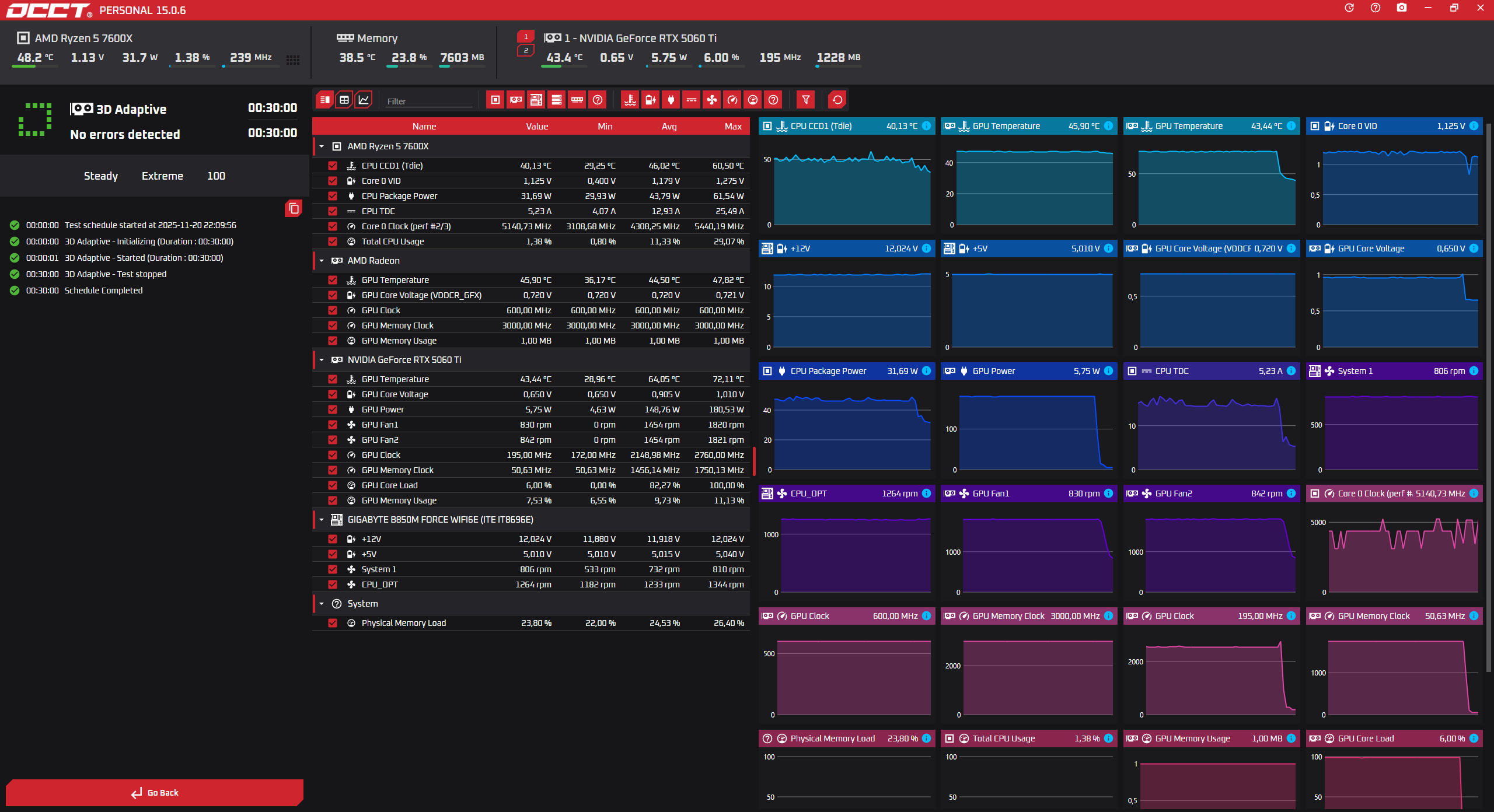
Task: Toggle the current sensor type filter
Action: tap(692, 100)
